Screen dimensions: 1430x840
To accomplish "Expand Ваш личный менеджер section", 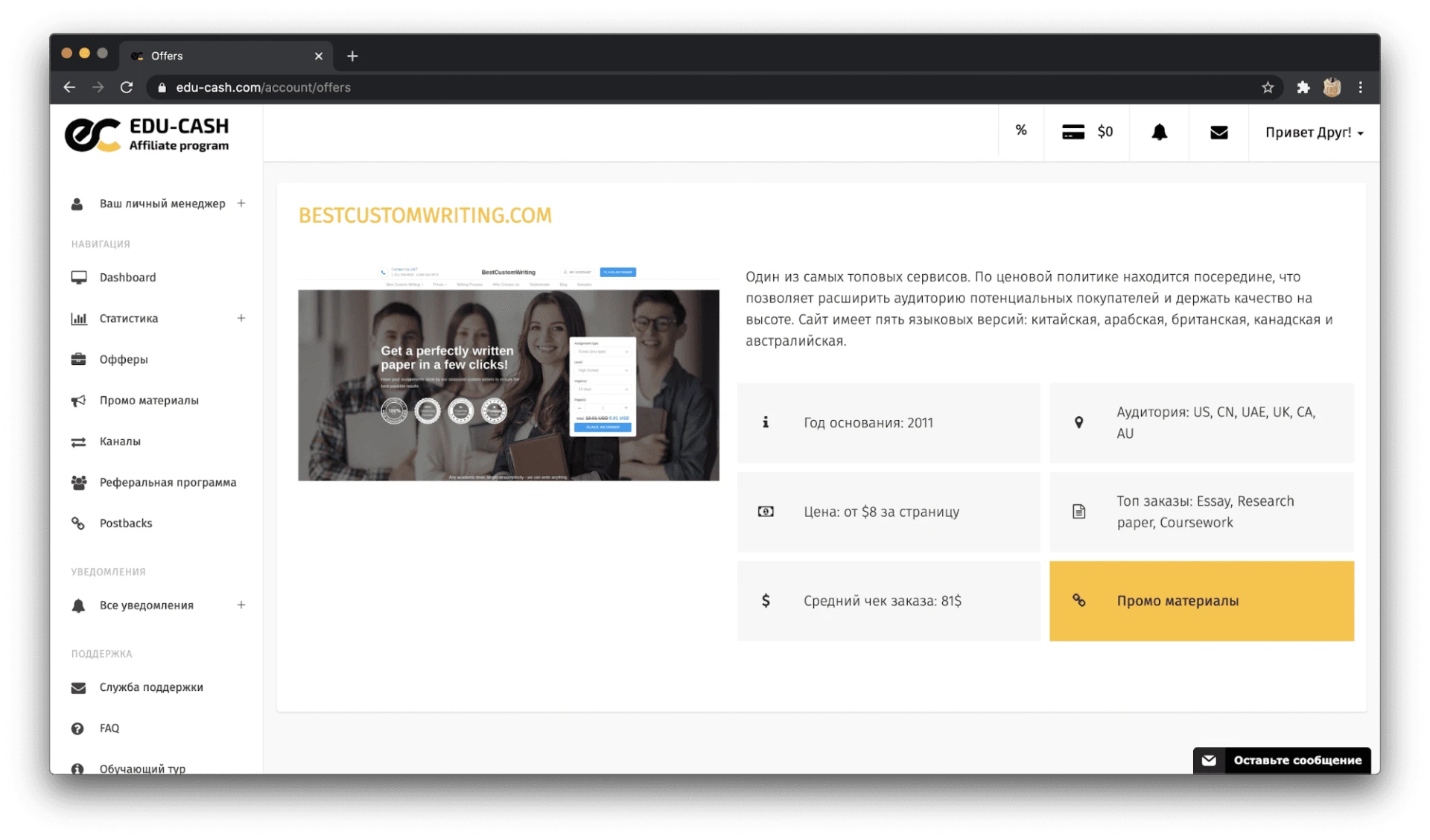I will [241, 203].
